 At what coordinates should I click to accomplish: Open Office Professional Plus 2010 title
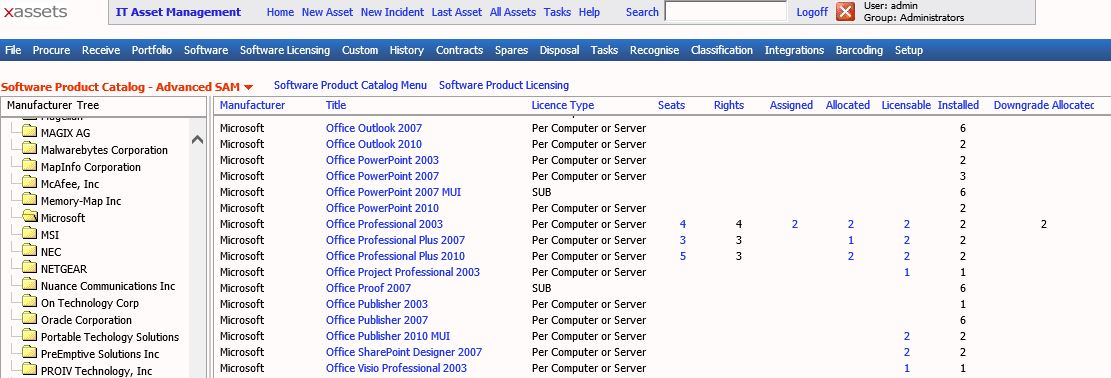395,256
